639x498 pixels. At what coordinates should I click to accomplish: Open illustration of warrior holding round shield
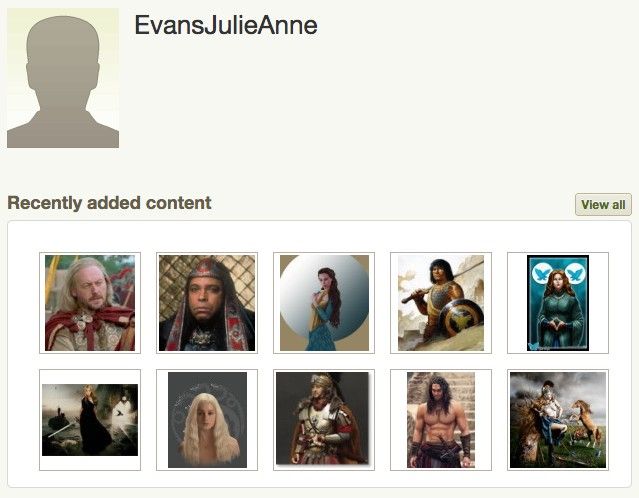441,303
